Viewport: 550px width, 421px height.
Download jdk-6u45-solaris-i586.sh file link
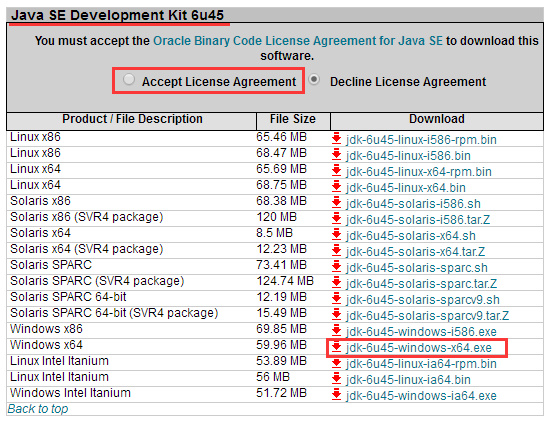[x=413, y=204]
